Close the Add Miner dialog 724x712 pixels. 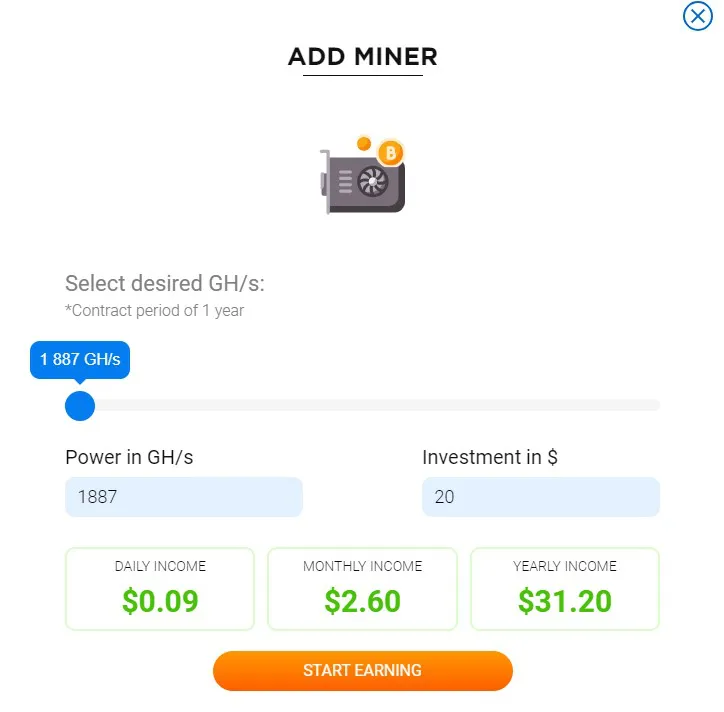point(698,16)
